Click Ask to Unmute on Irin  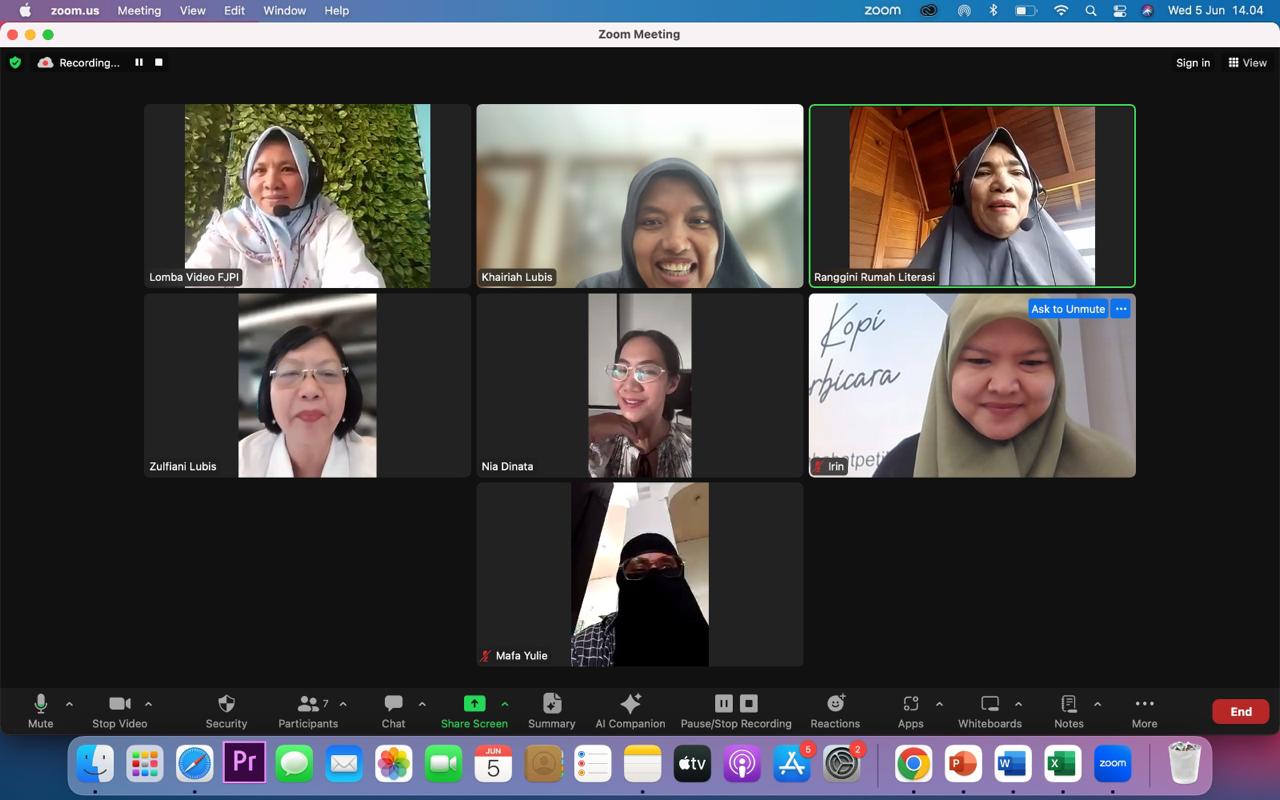point(1067,309)
